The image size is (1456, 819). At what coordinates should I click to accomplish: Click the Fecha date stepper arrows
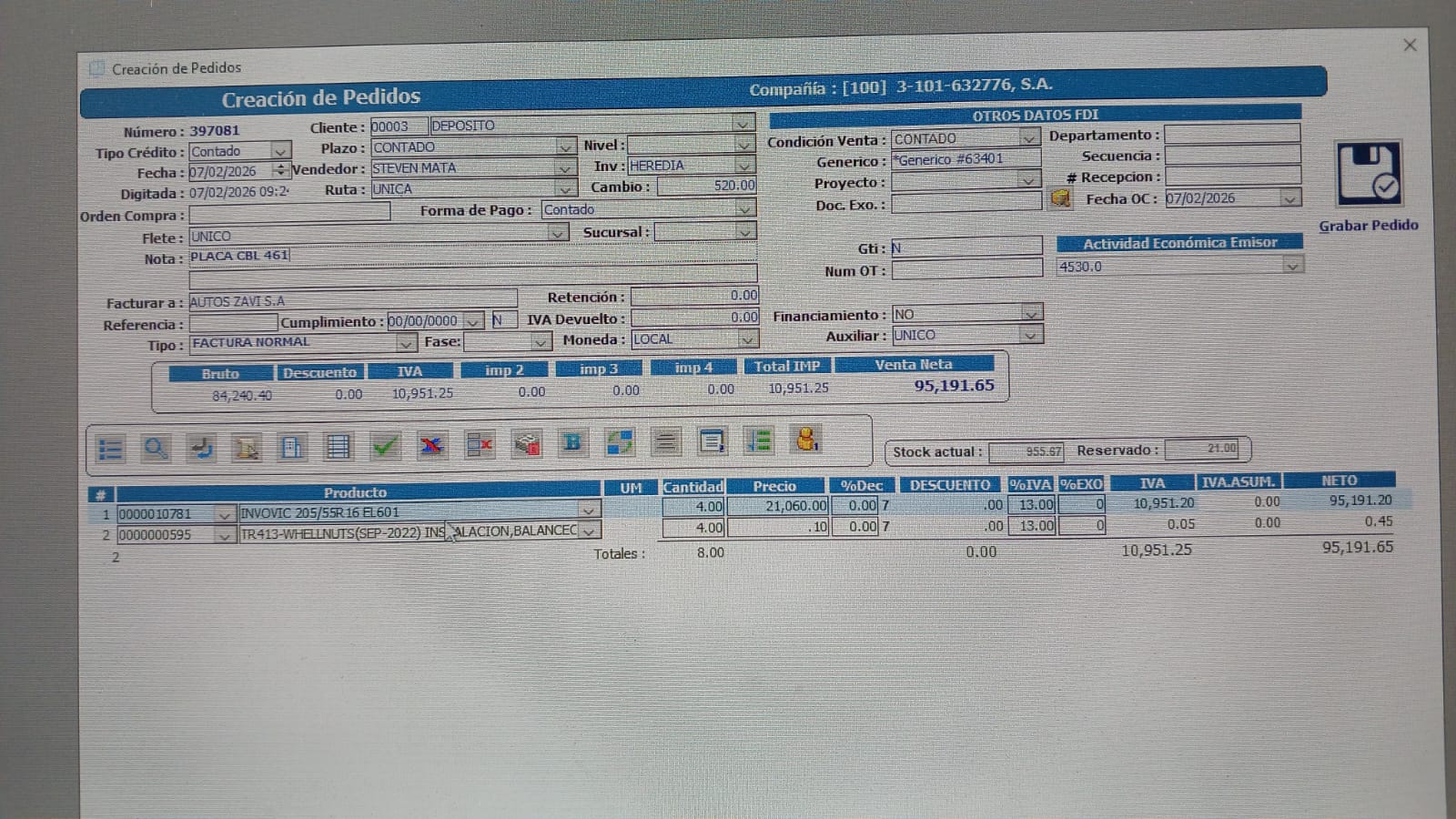click(x=281, y=171)
